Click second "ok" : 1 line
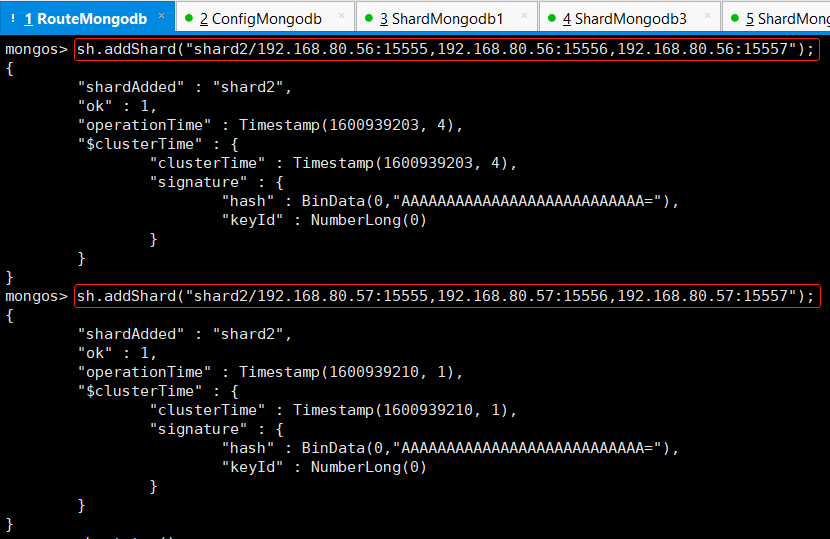 117,353
